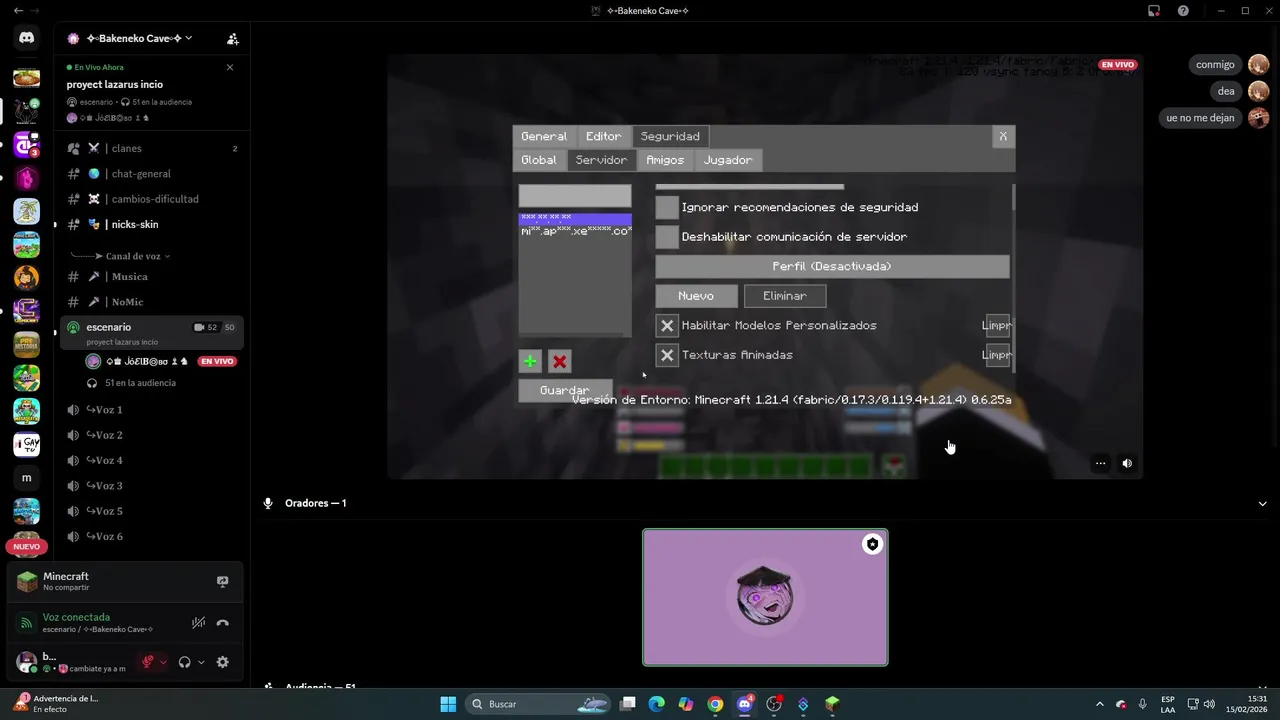The image size is (1280, 720).
Task: Join the Voz 6 voice channel
Action: [152, 536]
